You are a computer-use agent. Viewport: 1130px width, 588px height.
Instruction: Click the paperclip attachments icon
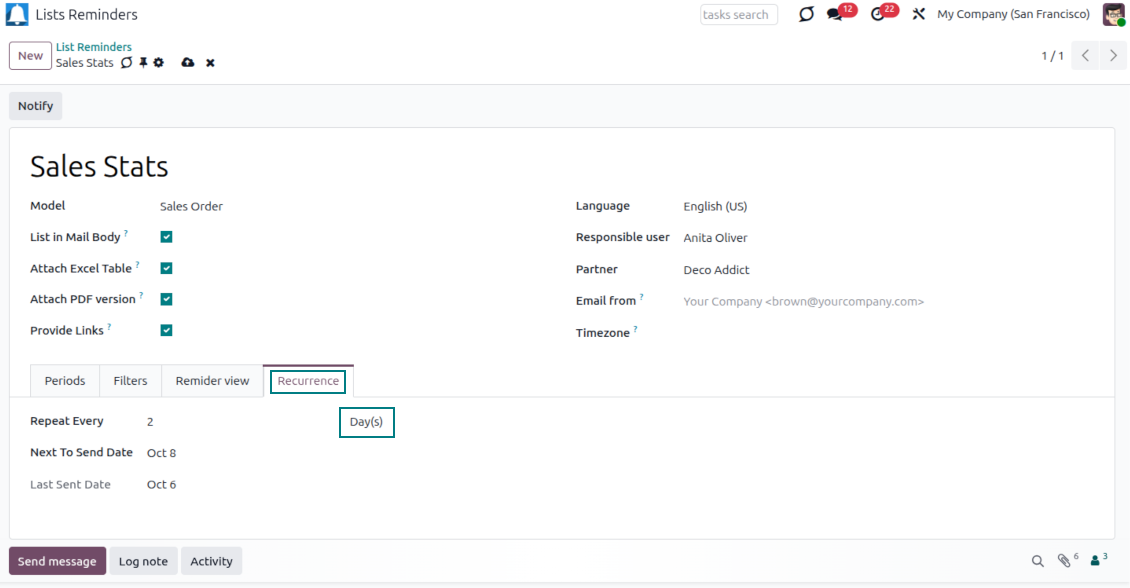[x=1064, y=561]
